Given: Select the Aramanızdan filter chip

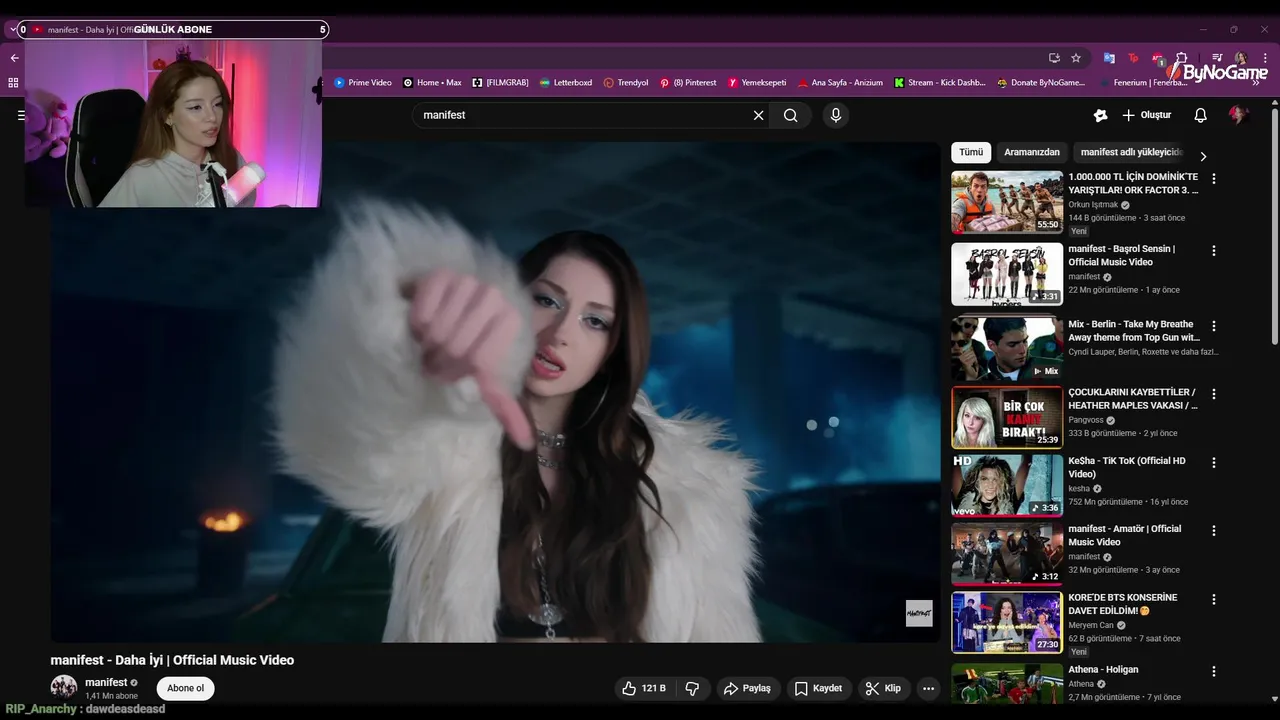Looking at the screenshot, I should click(x=1032, y=152).
